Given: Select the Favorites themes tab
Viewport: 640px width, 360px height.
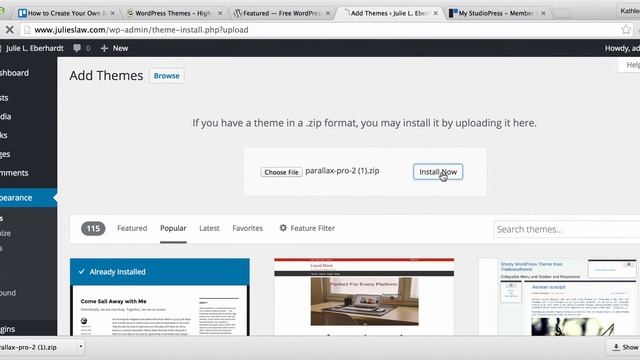Looking at the screenshot, I should point(247,228).
